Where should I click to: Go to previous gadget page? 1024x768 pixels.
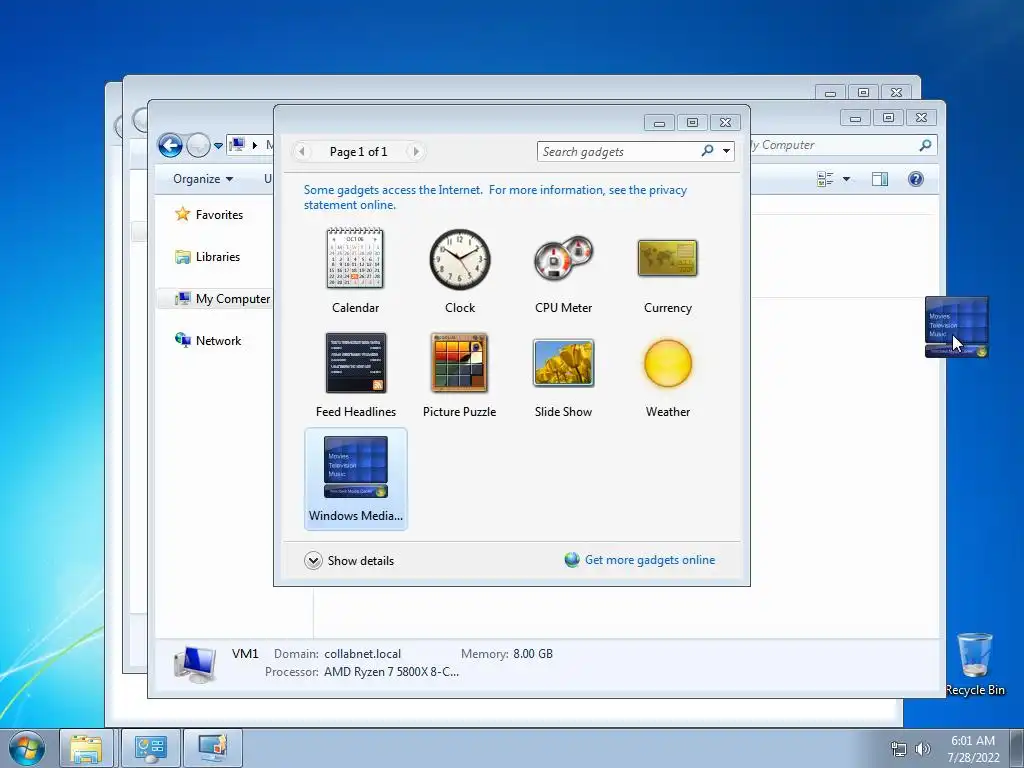pos(301,152)
